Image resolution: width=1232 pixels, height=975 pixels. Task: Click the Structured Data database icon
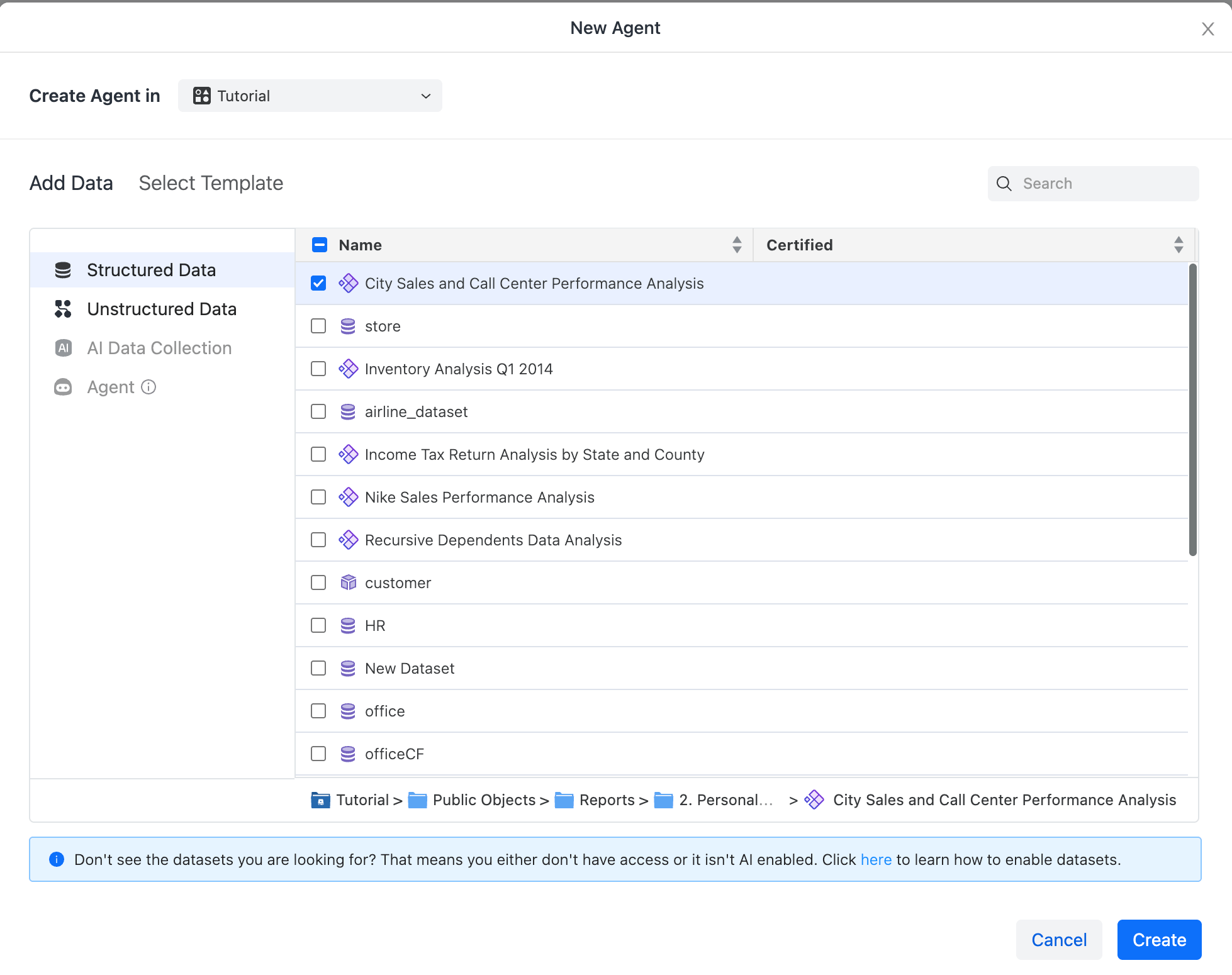pos(63,270)
